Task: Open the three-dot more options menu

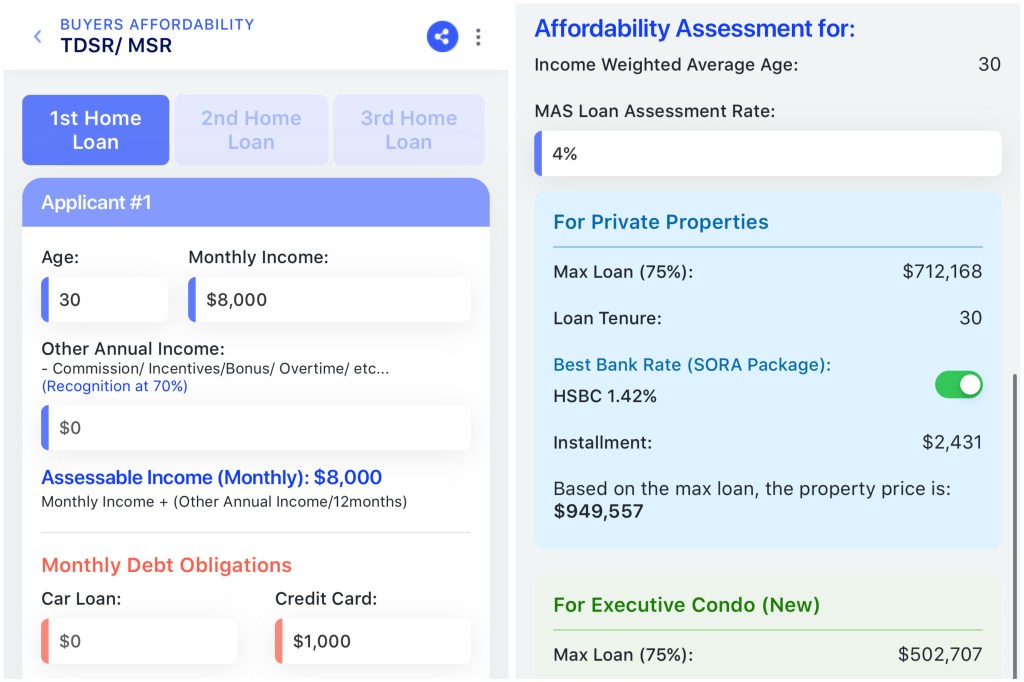Action: click(478, 37)
